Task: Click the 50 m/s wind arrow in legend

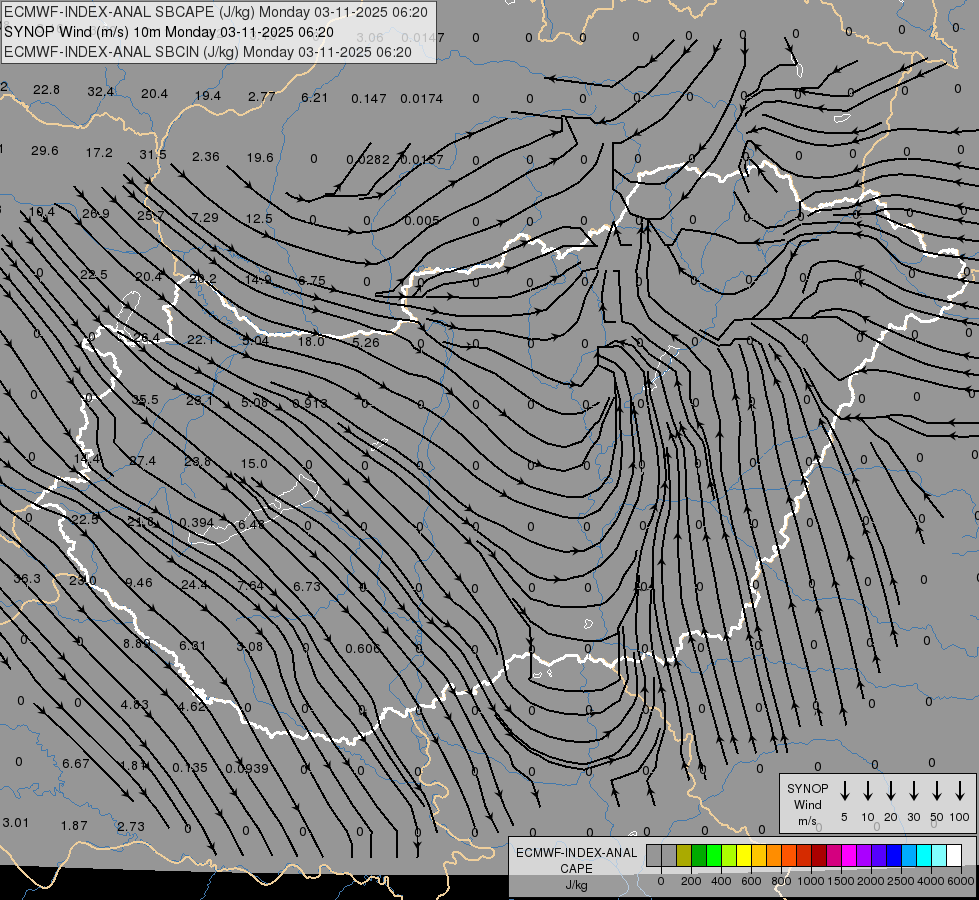Action: click(x=937, y=791)
